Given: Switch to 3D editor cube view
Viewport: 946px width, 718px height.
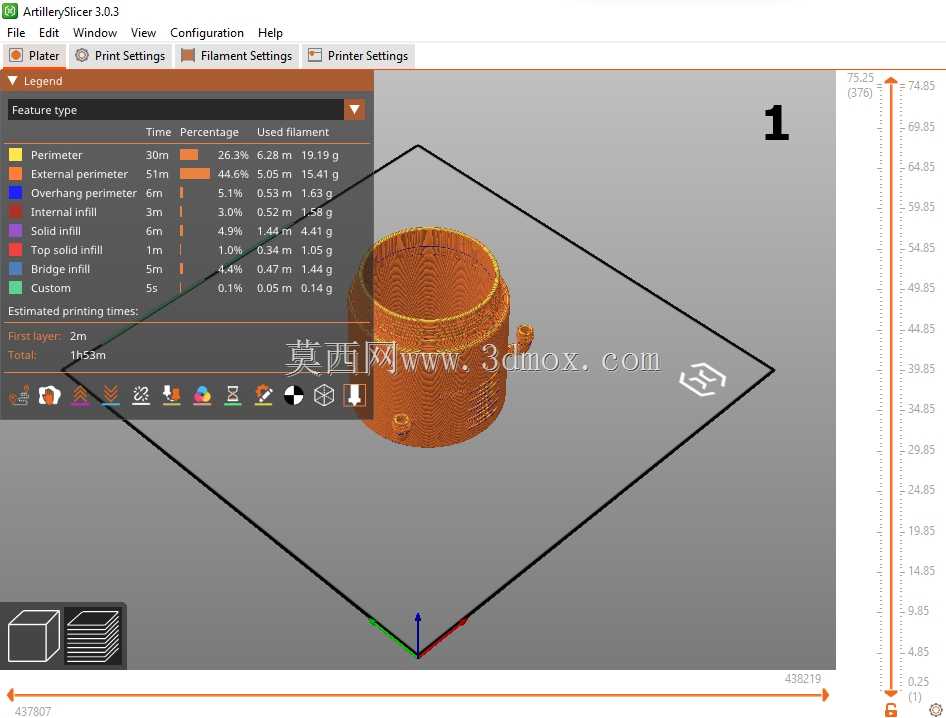Looking at the screenshot, I should (x=33, y=636).
